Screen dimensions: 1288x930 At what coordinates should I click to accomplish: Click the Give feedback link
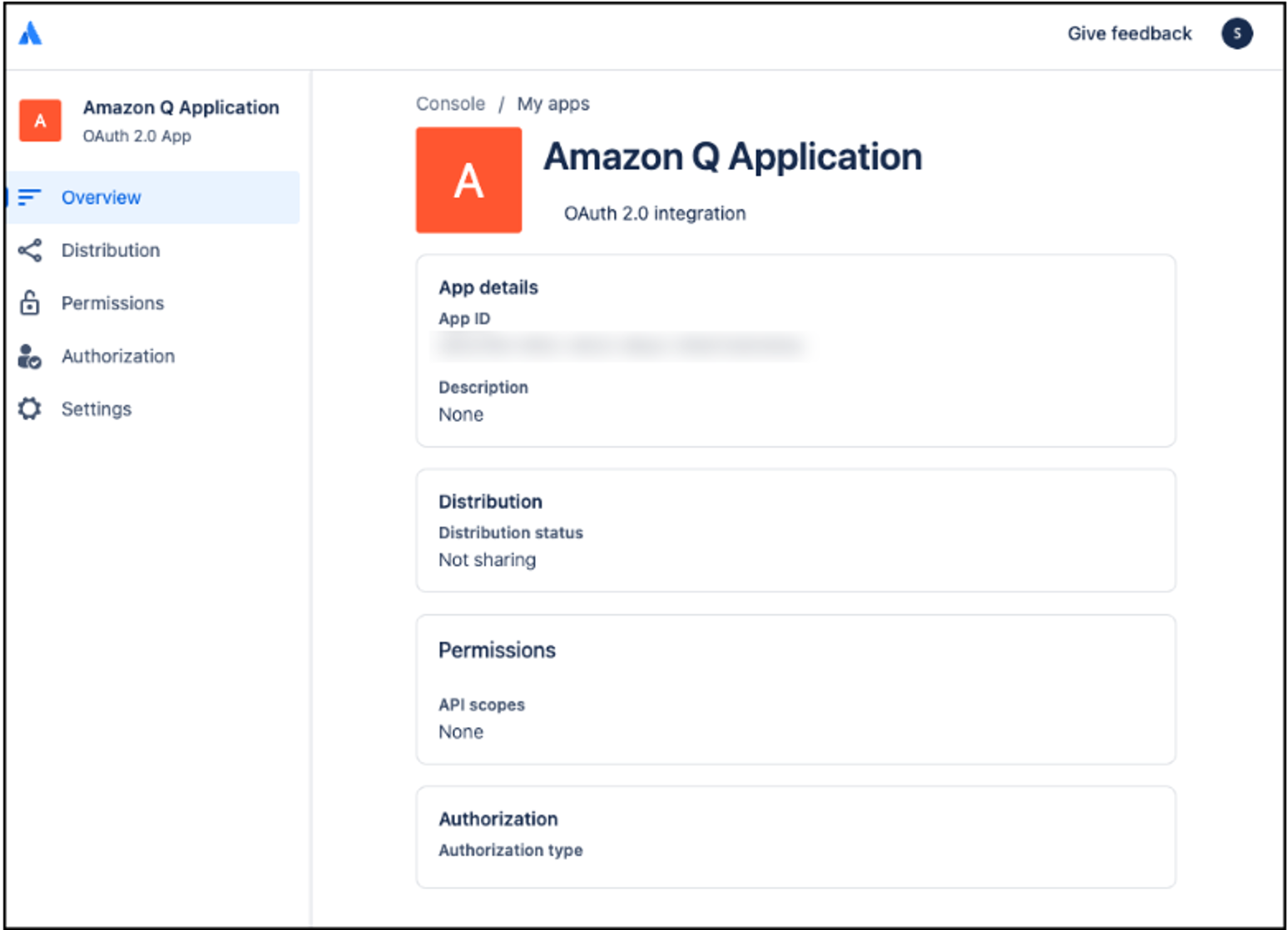(1129, 33)
